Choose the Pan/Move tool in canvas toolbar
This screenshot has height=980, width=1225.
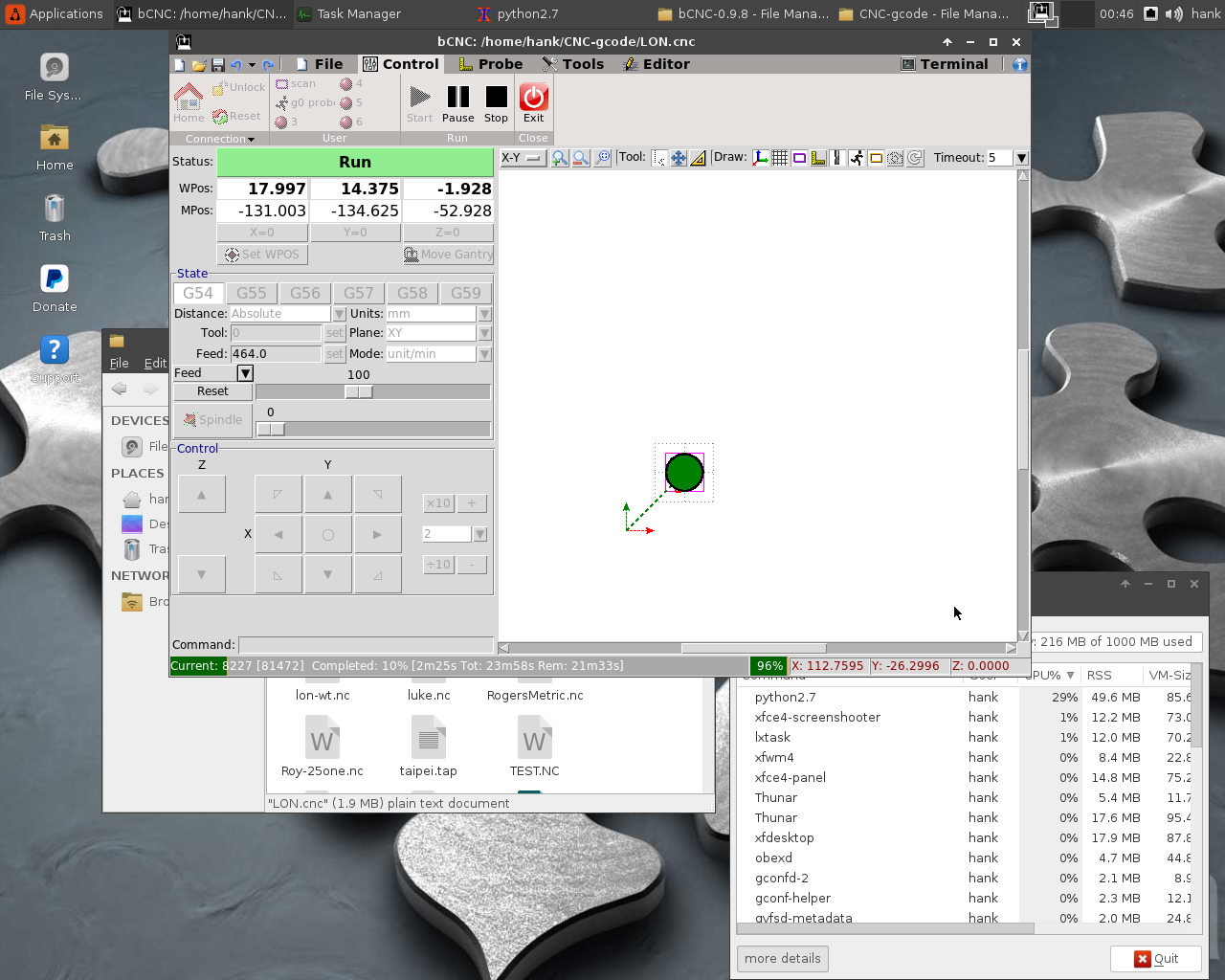[679, 158]
